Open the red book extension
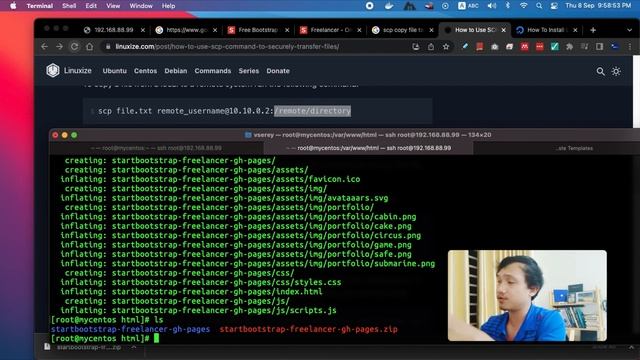The width and height of the screenshot is (640, 360). point(480,47)
